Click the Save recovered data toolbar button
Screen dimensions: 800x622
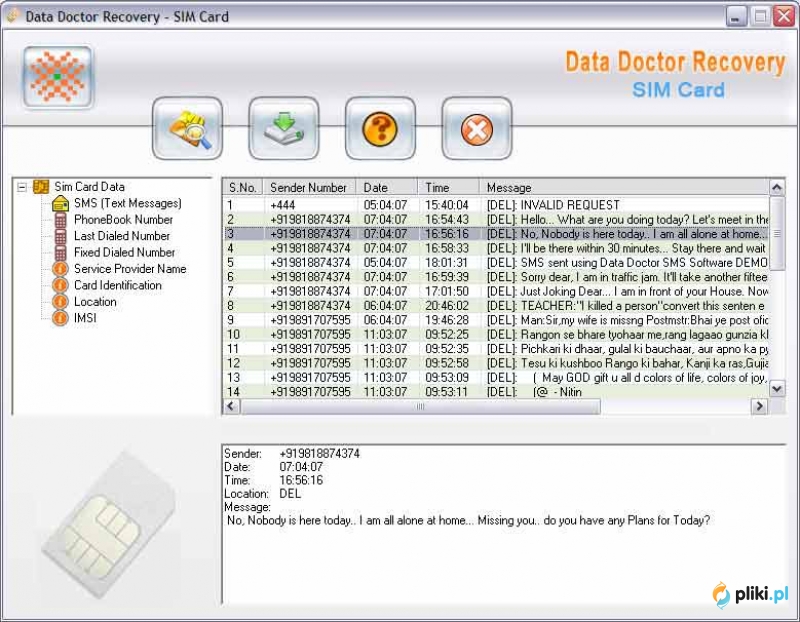coord(284,128)
